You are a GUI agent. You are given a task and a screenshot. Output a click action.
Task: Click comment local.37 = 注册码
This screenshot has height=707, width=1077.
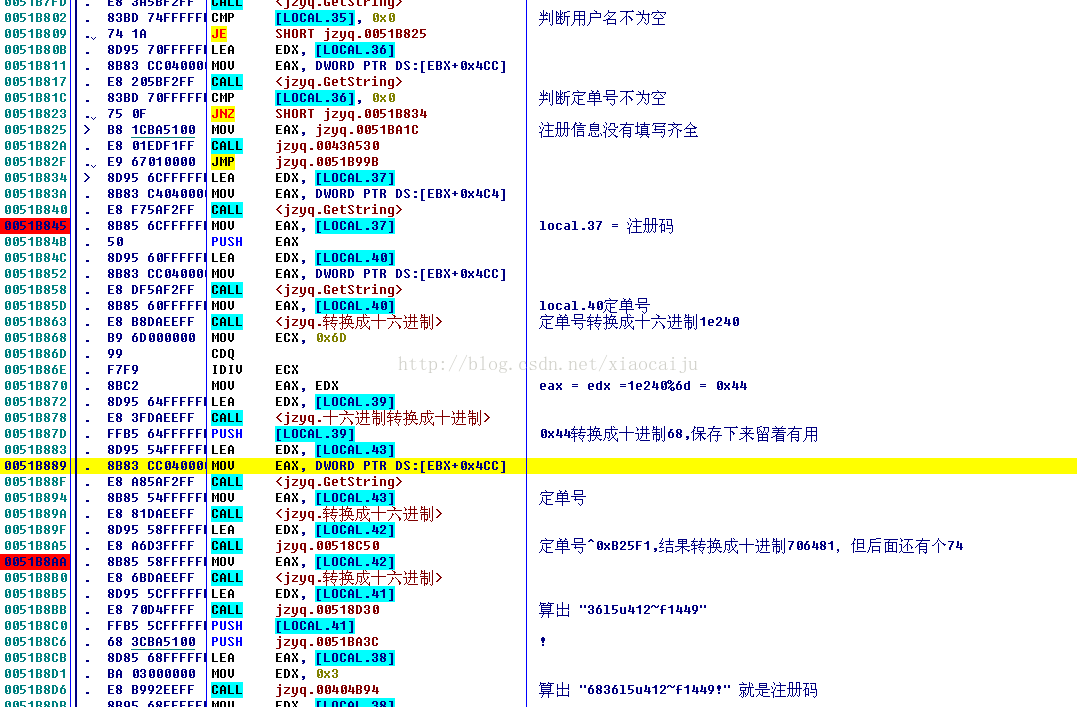(606, 225)
